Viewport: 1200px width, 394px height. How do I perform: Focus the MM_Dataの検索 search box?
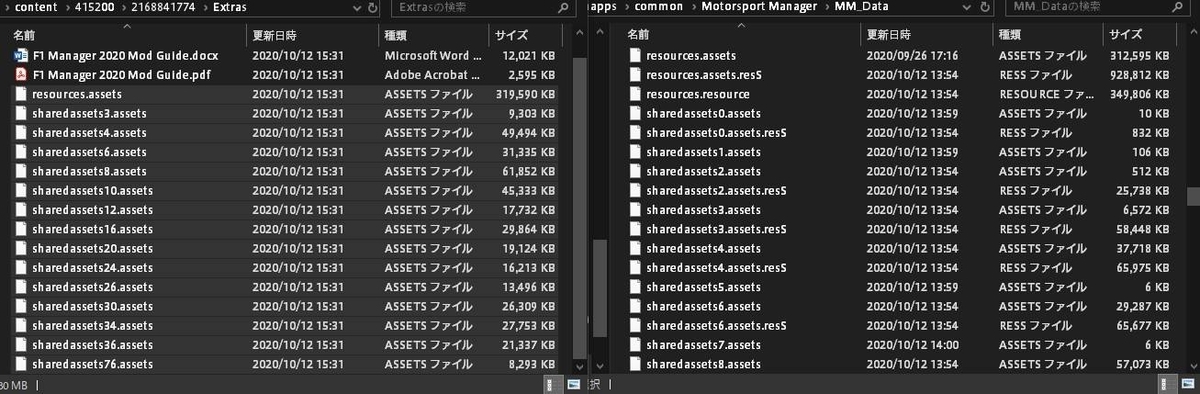tap(1097, 8)
